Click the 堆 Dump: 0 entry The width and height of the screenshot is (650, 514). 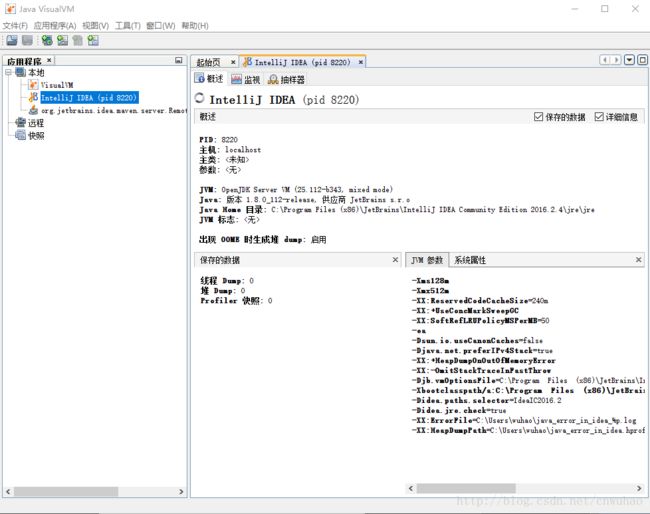click(x=223, y=291)
